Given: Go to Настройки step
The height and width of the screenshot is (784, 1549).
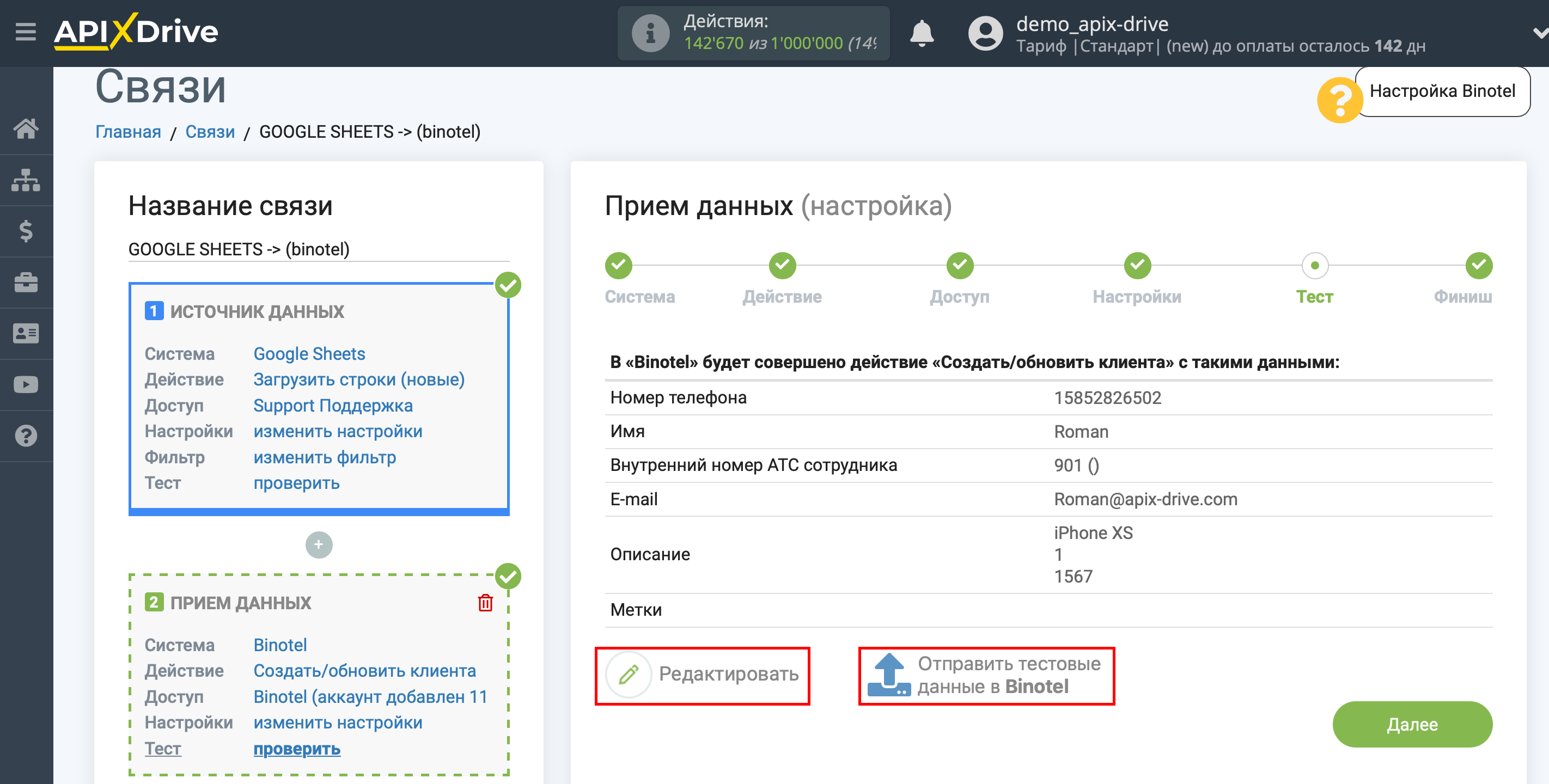Looking at the screenshot, I should pos(1137,265).
